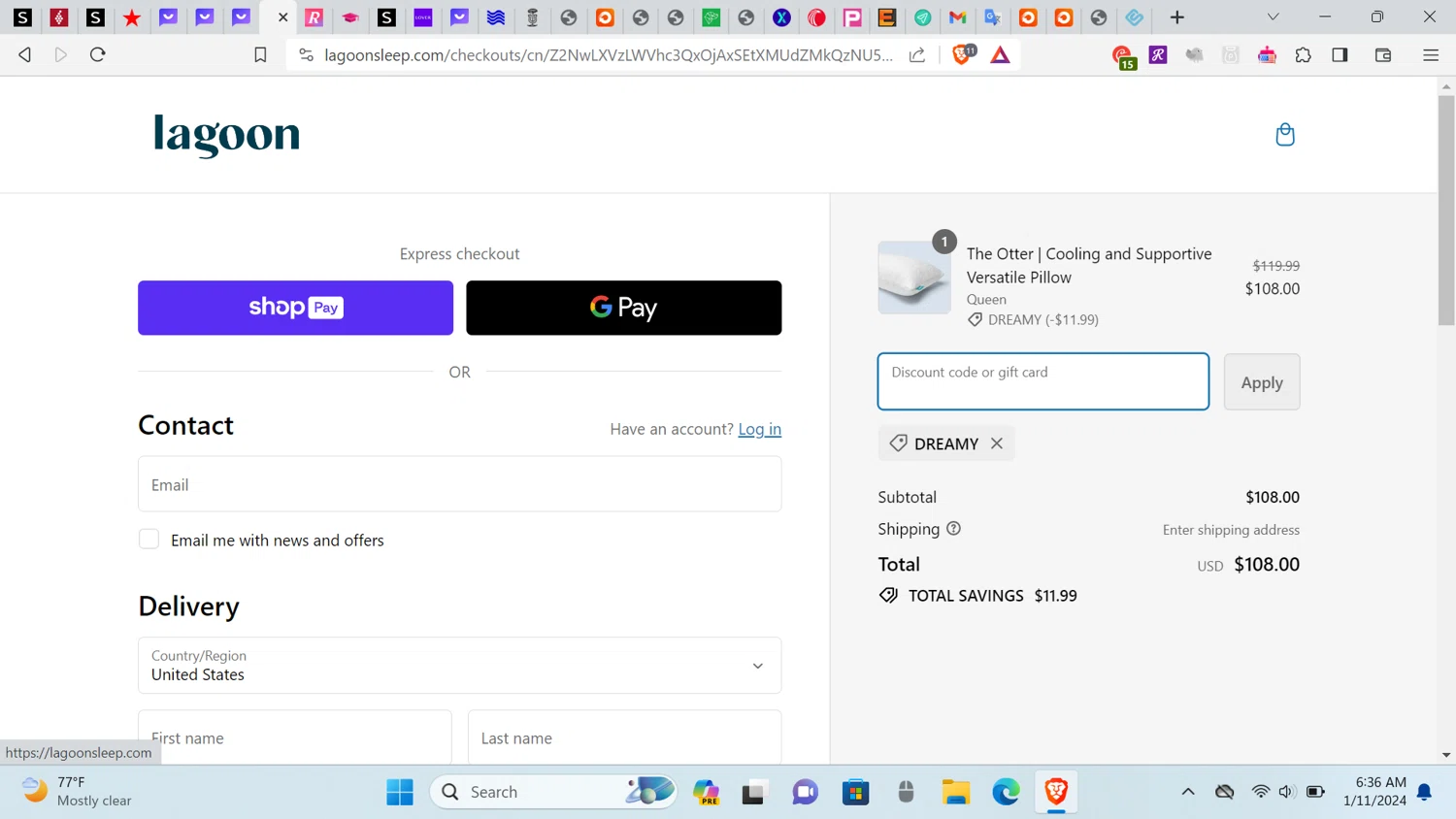Open the Brave Wallet icon
The height and width of the screenshot is (819, 1456).
pos(1383,55)
